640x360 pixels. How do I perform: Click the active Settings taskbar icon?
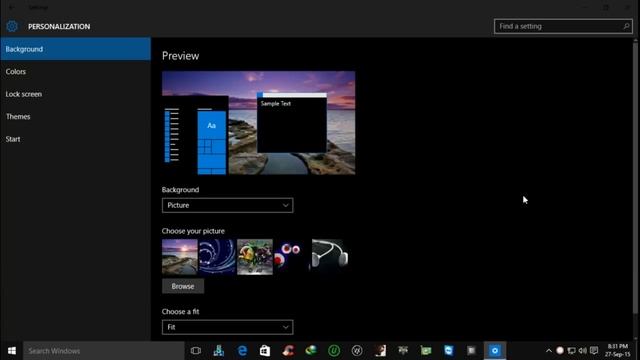pyautogui.click(x=495, y=351)
